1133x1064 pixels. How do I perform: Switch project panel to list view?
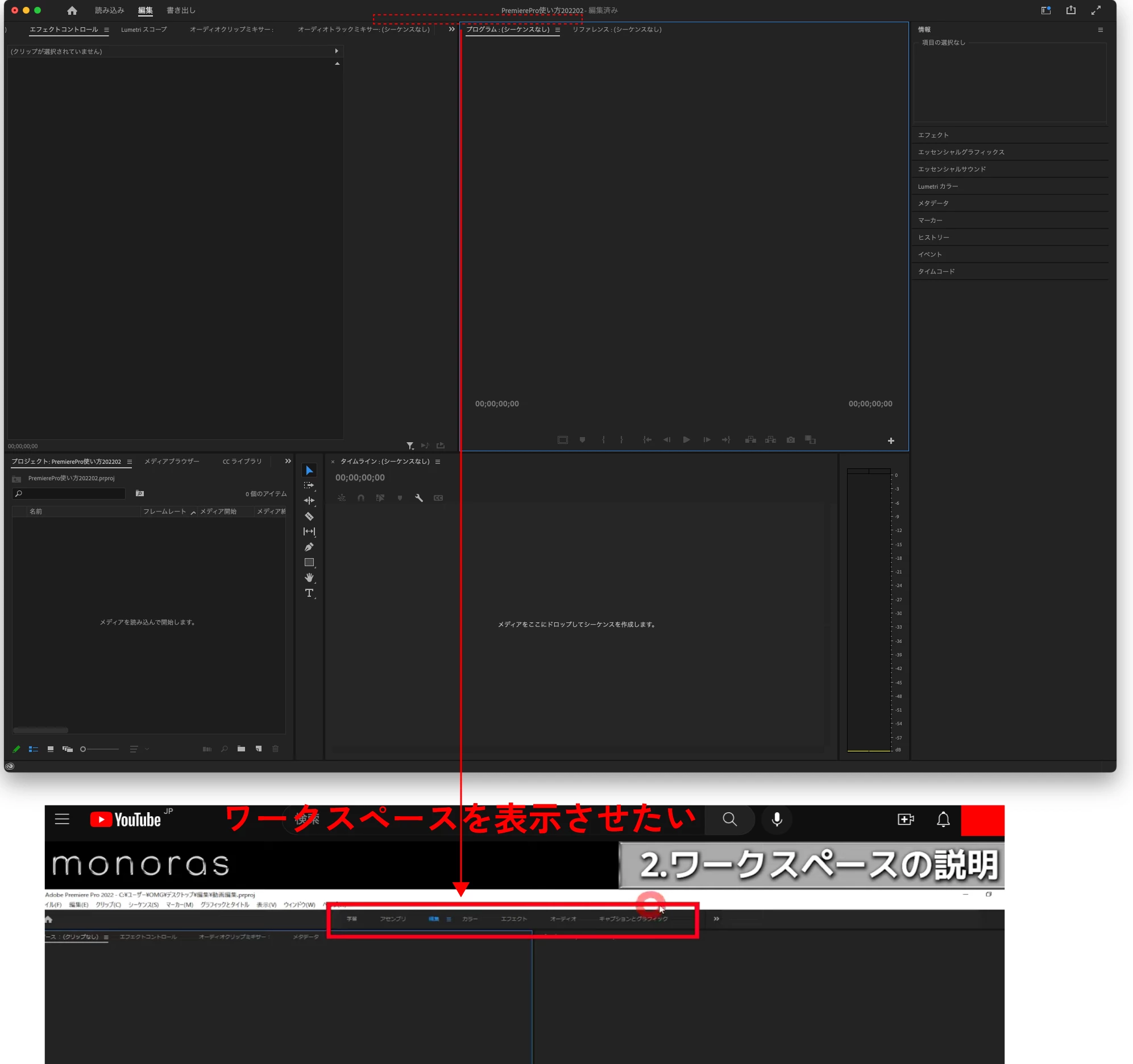[x=34, y=749]
